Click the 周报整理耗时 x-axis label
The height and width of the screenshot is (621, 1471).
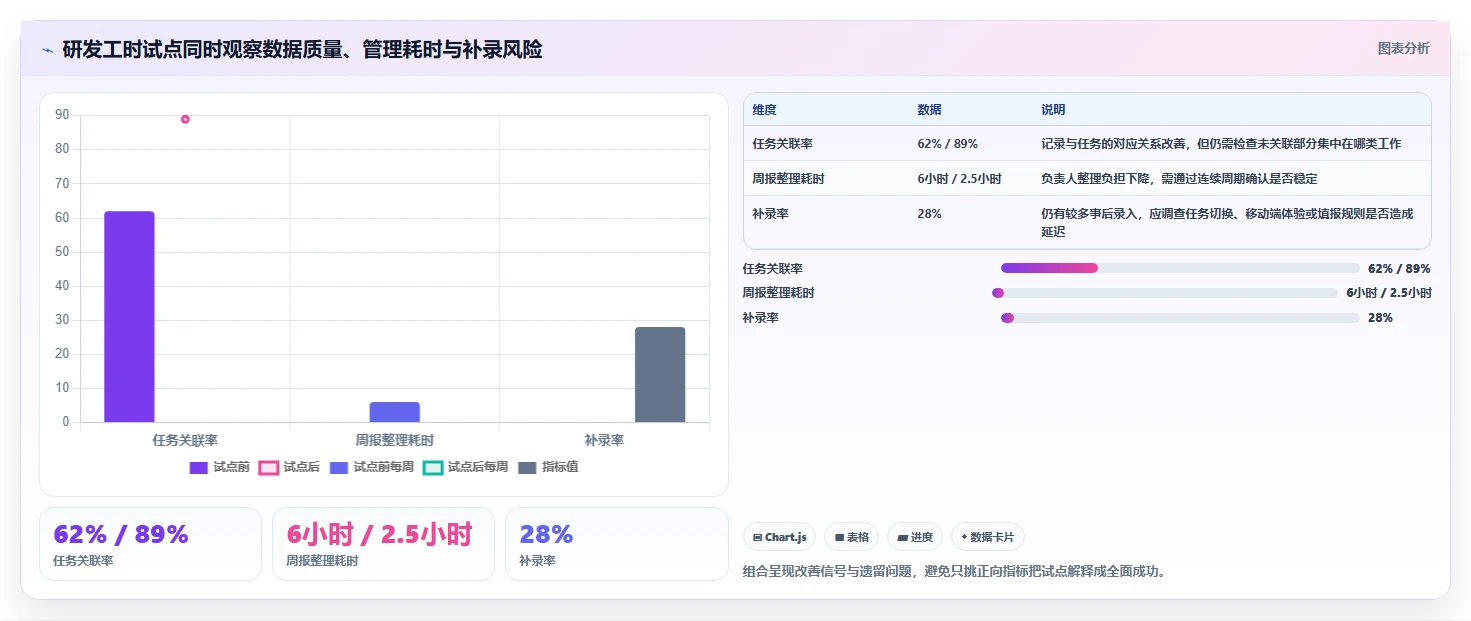(394, 440)
